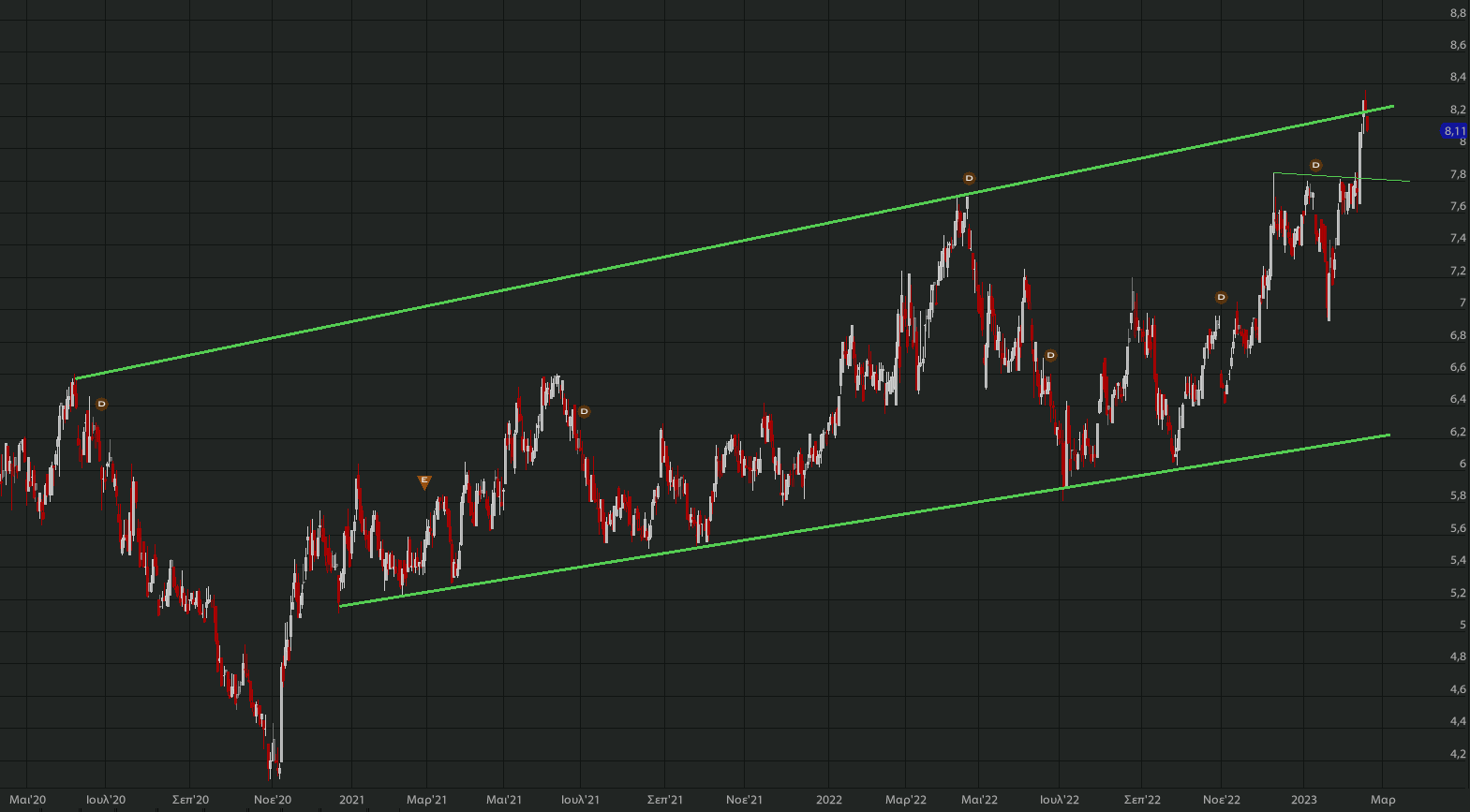
Task: Click the Μαϊ'20 date label
Action: point(28,800)
